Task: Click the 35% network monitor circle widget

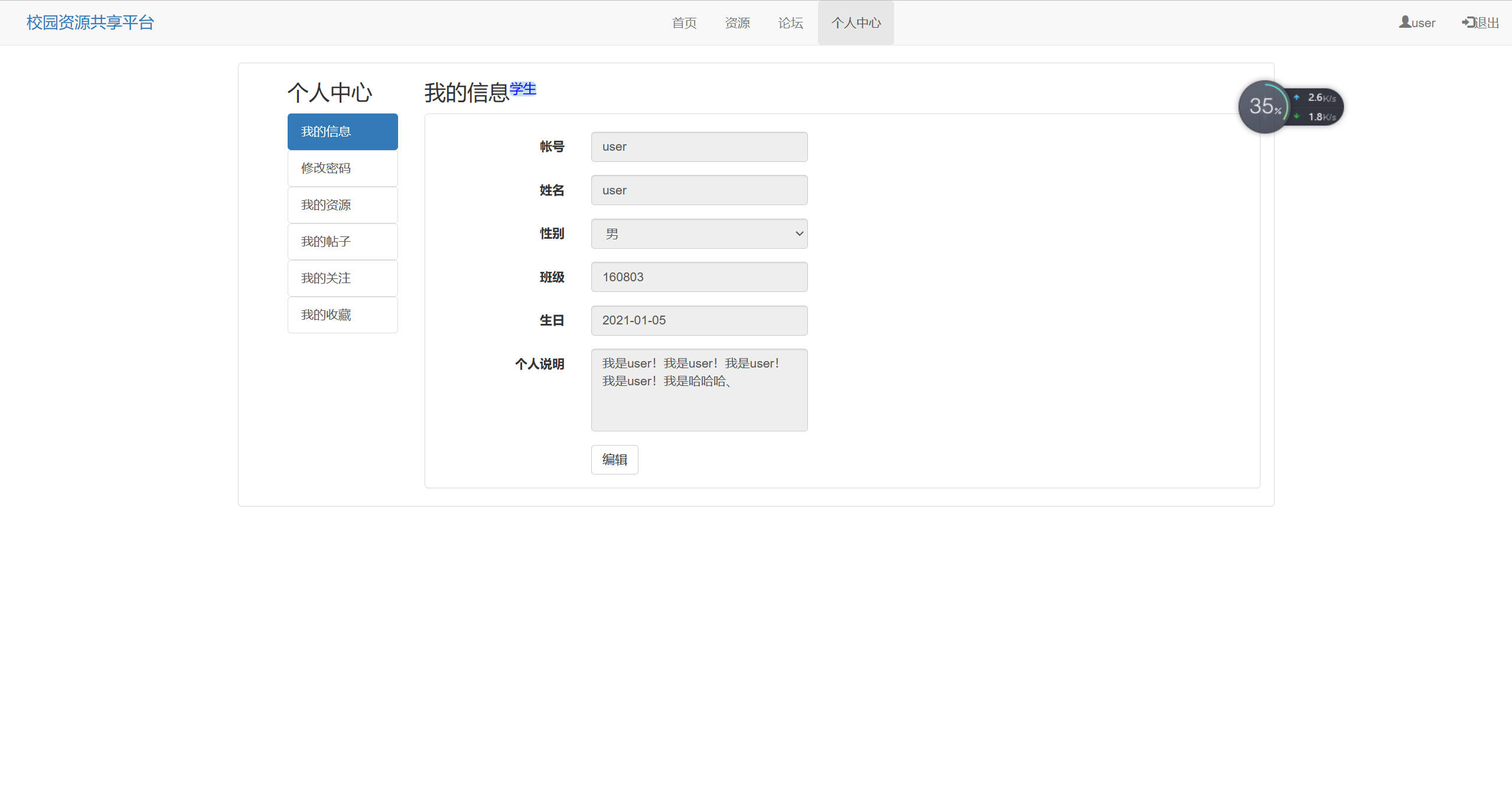Action: click(x=1265, y=106)
